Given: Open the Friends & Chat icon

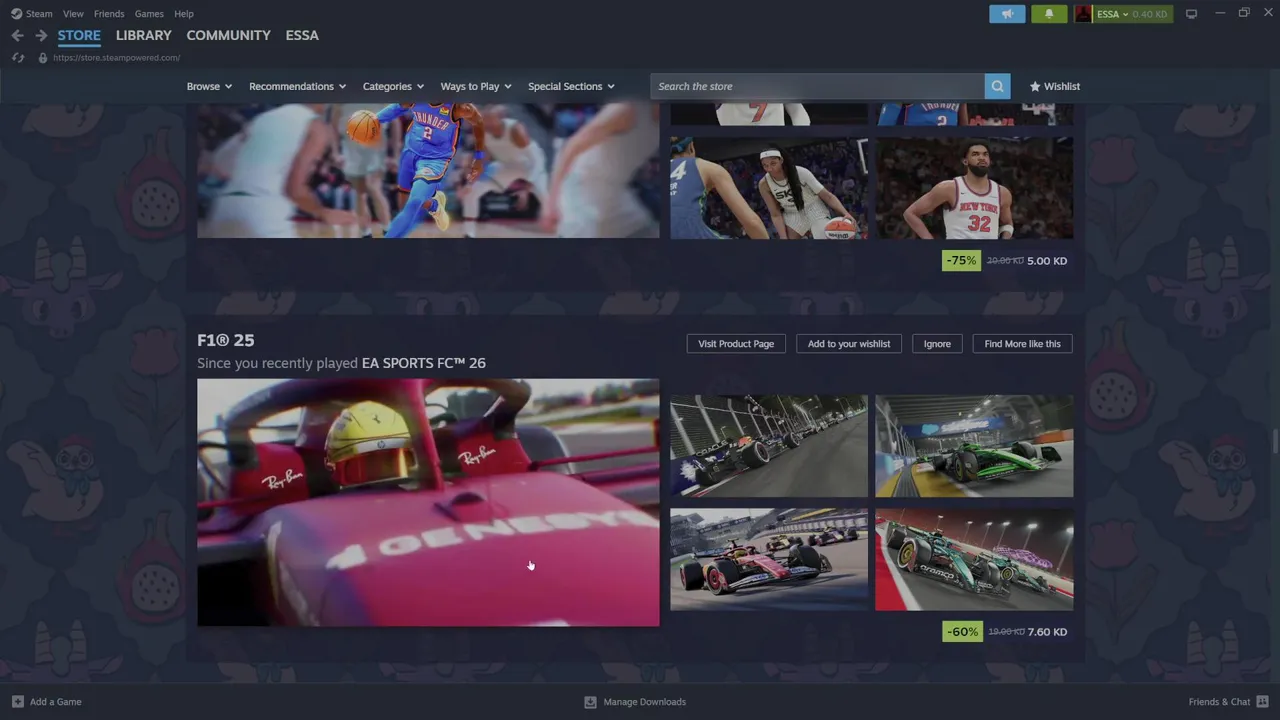Looking at the screenshot, I should tap(1262, 702).
